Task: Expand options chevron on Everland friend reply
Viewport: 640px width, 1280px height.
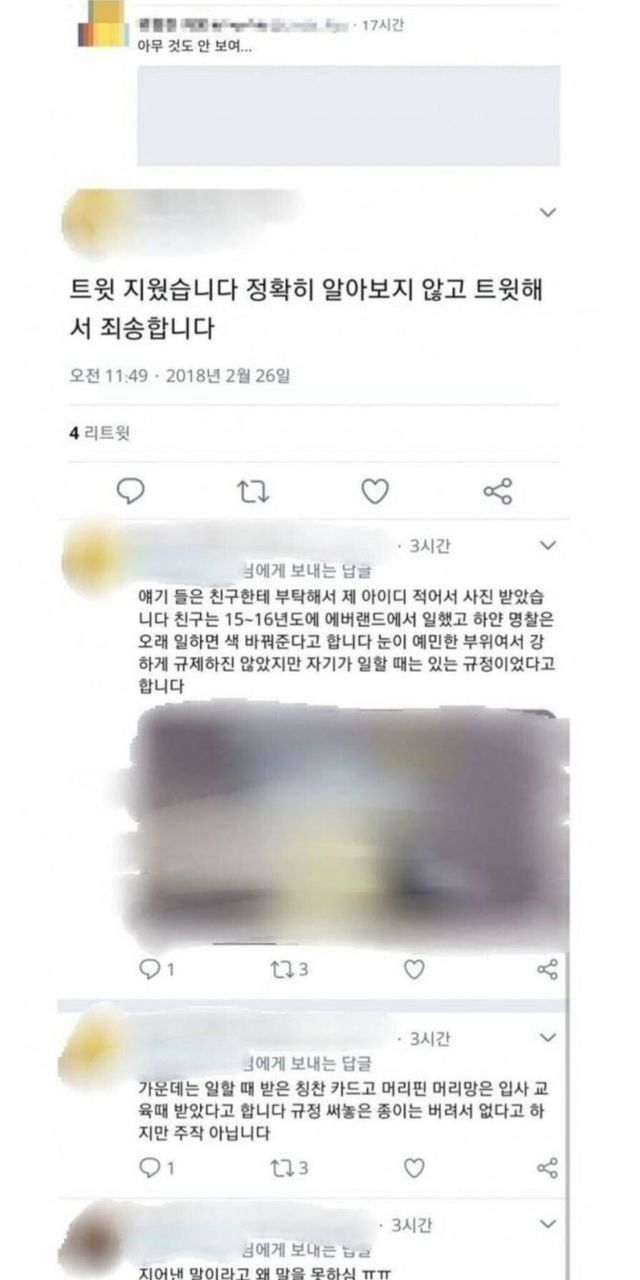Action: (547, 545)
